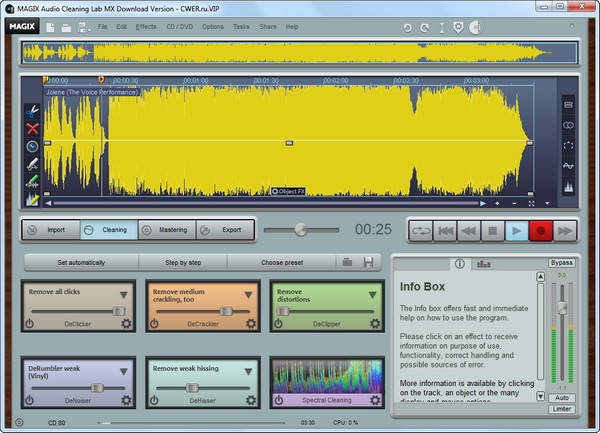Viewport: 600px width, 433px height.
Task: Click the Undo arrow icon
Action: coord(408,26)
